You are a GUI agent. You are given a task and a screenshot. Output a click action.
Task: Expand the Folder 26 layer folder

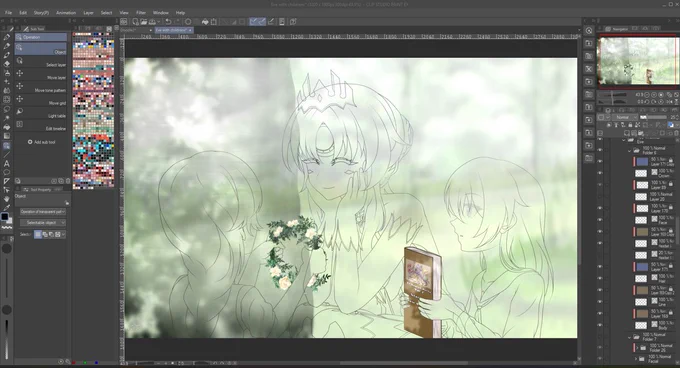(x=637, y=348)
